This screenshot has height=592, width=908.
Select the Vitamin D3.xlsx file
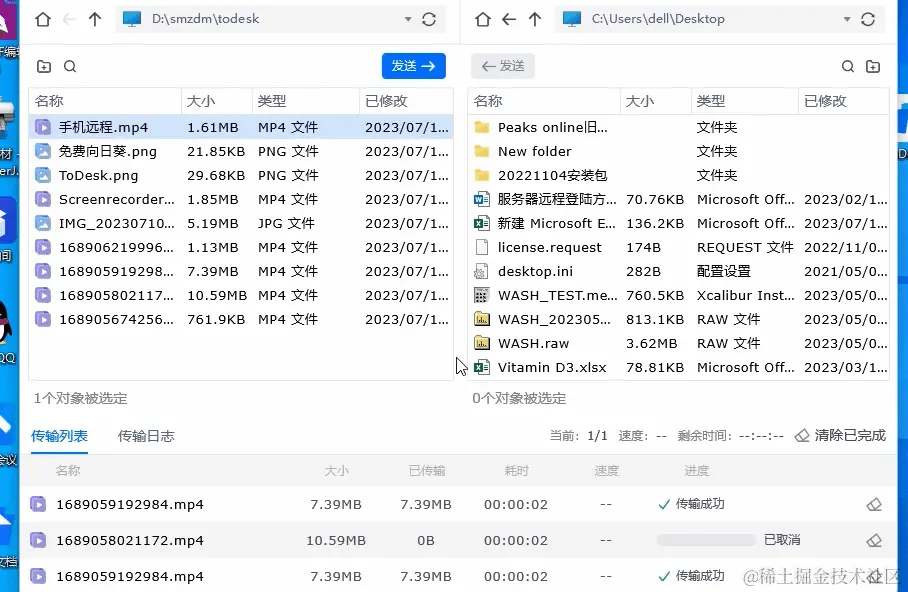[678, 367]
